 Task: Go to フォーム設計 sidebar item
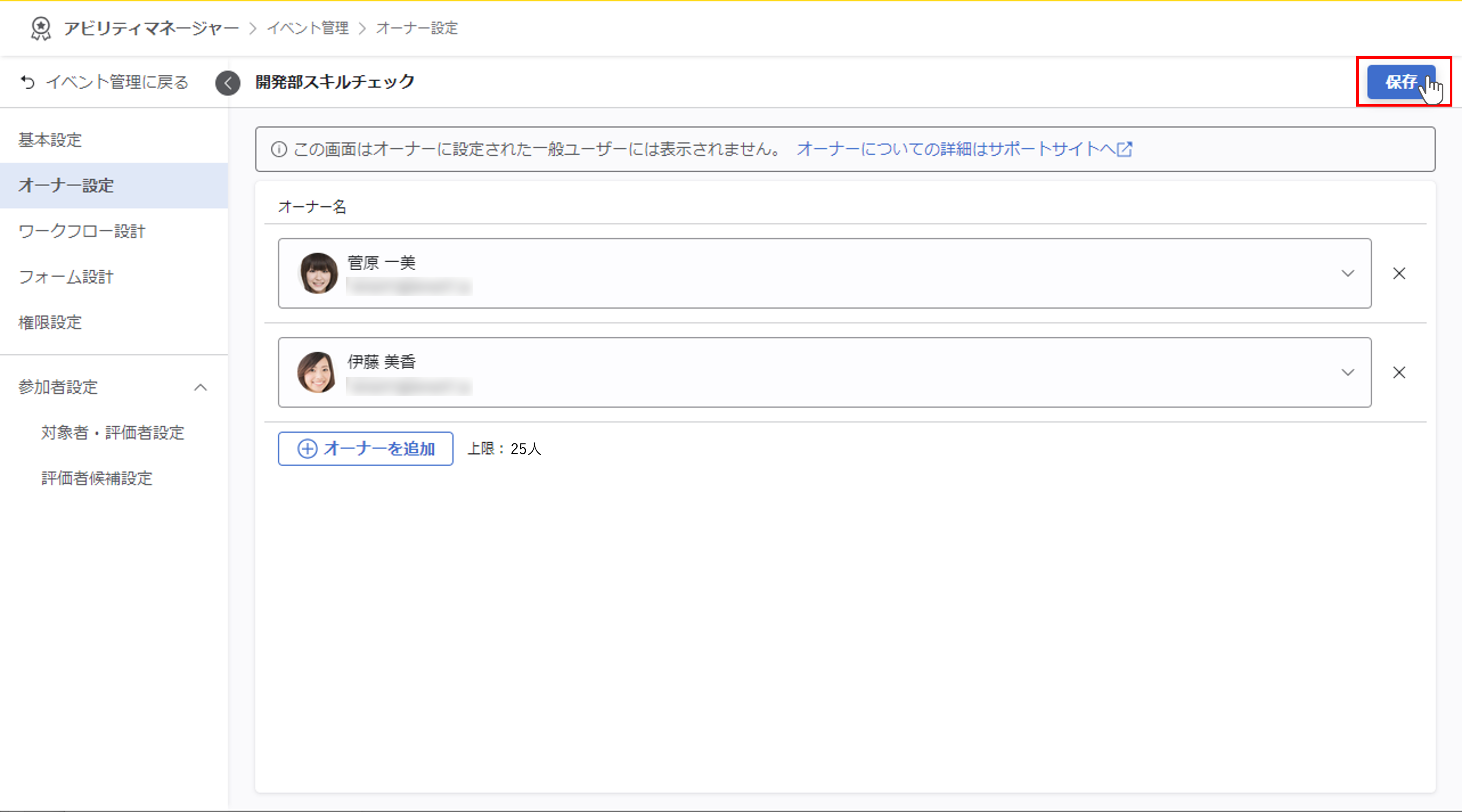point(66,277)
